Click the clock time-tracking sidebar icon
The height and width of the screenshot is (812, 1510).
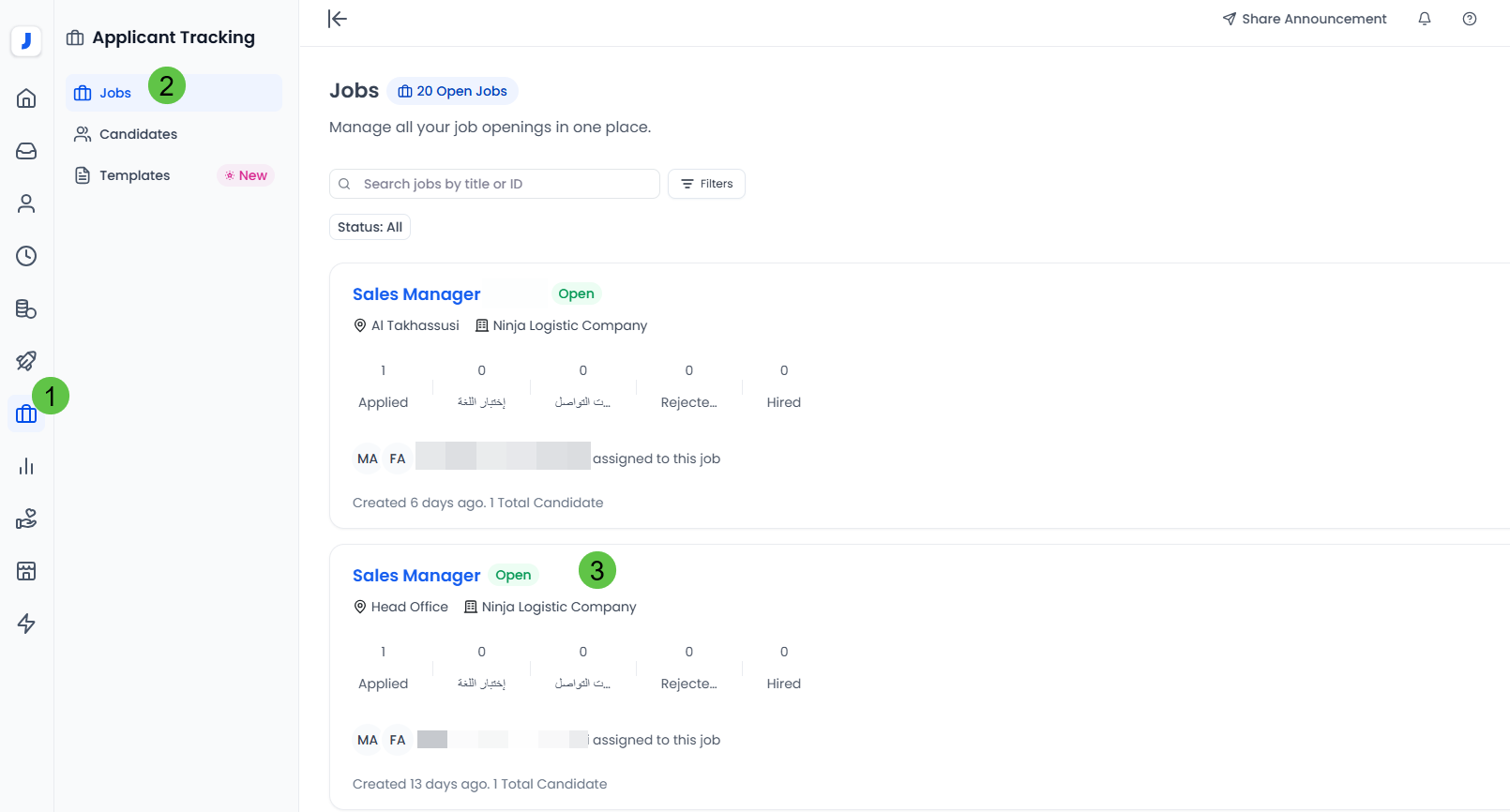(26, 256)
